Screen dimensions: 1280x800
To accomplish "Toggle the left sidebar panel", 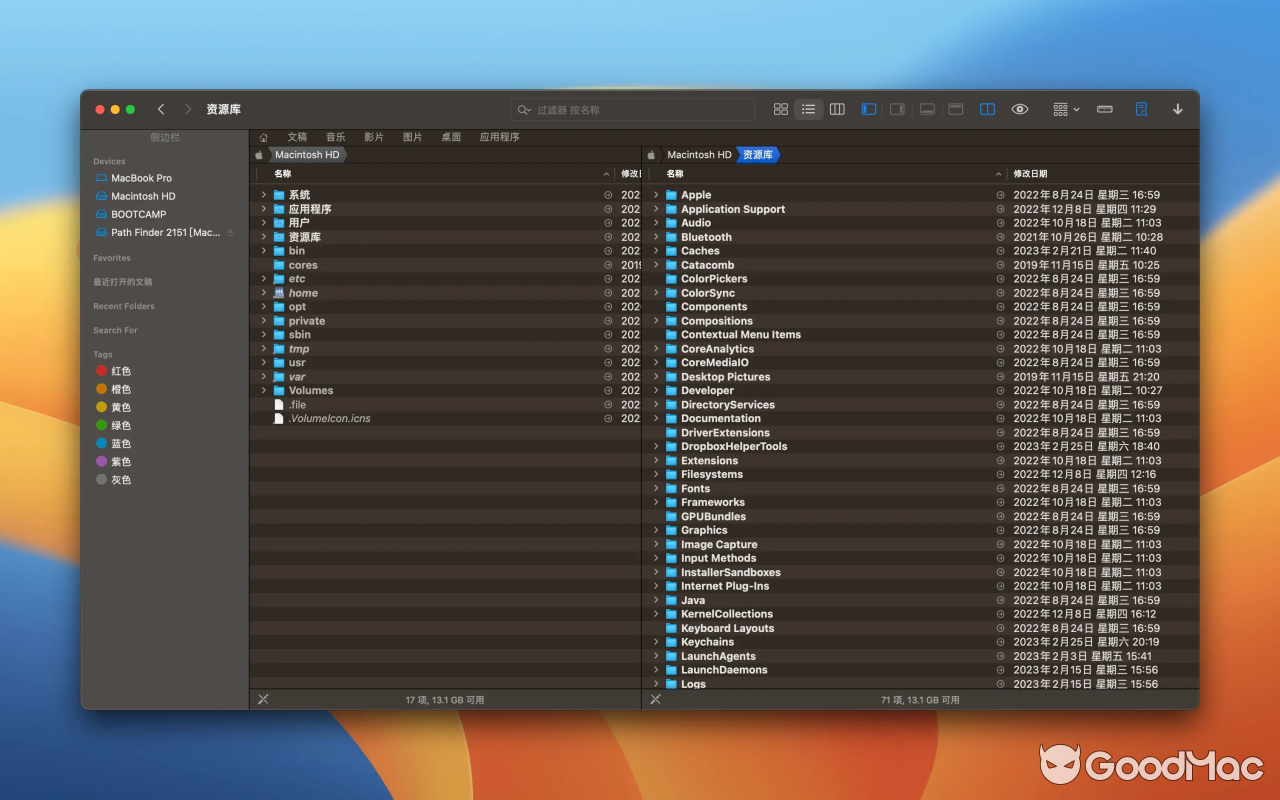I will 869,109.
